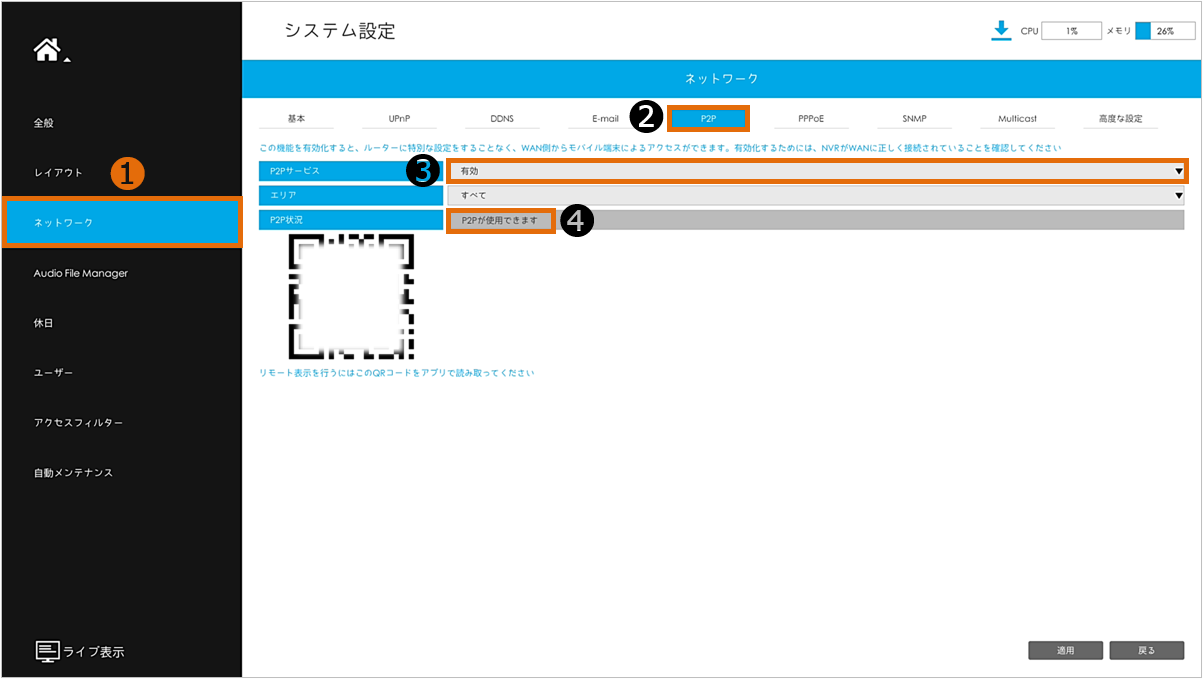1203x679 pixels.
Task: Open the P2Pサービス dropdown
Action: [x=816, y=171]
